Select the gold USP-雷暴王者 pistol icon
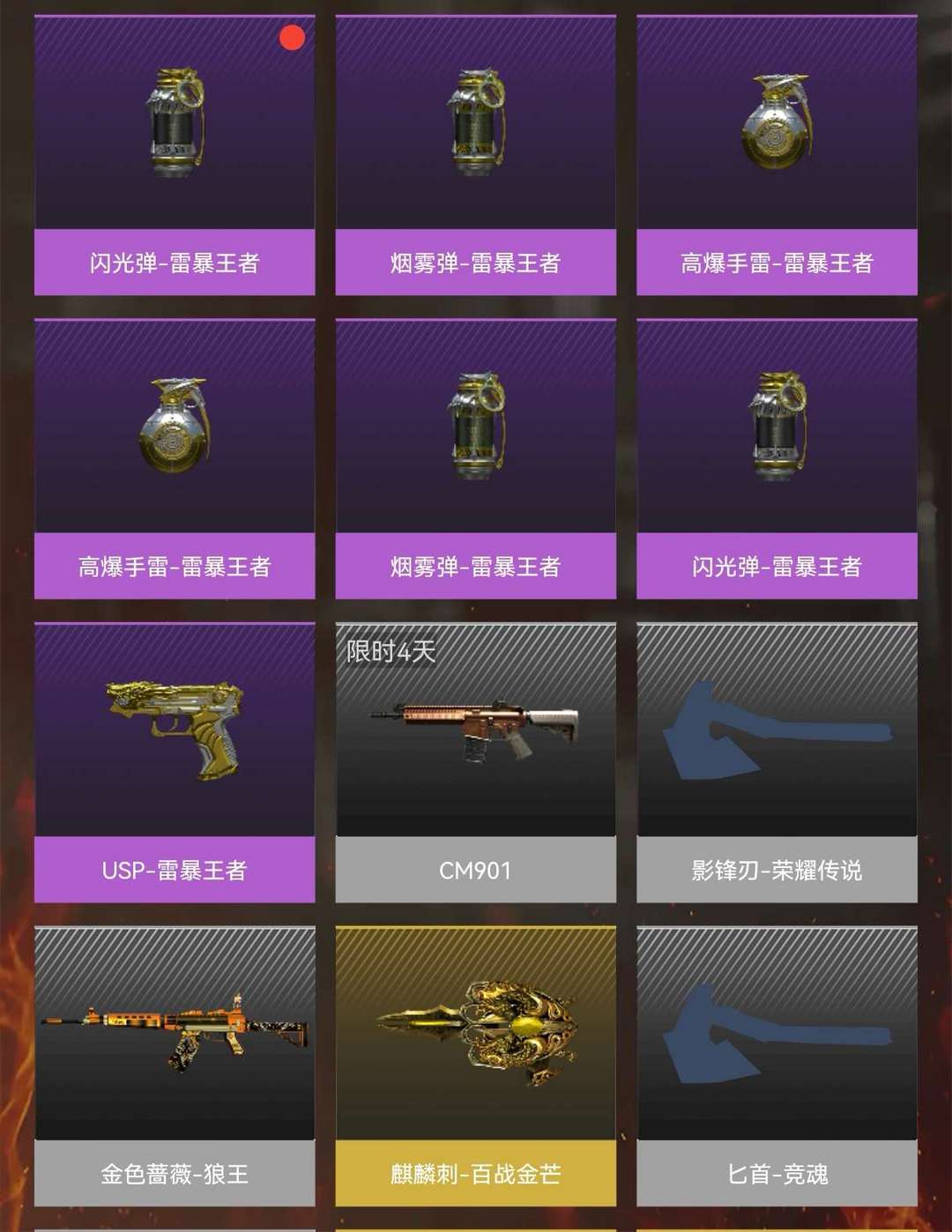The image size is (952, 1232). click(x=174, y=727)
